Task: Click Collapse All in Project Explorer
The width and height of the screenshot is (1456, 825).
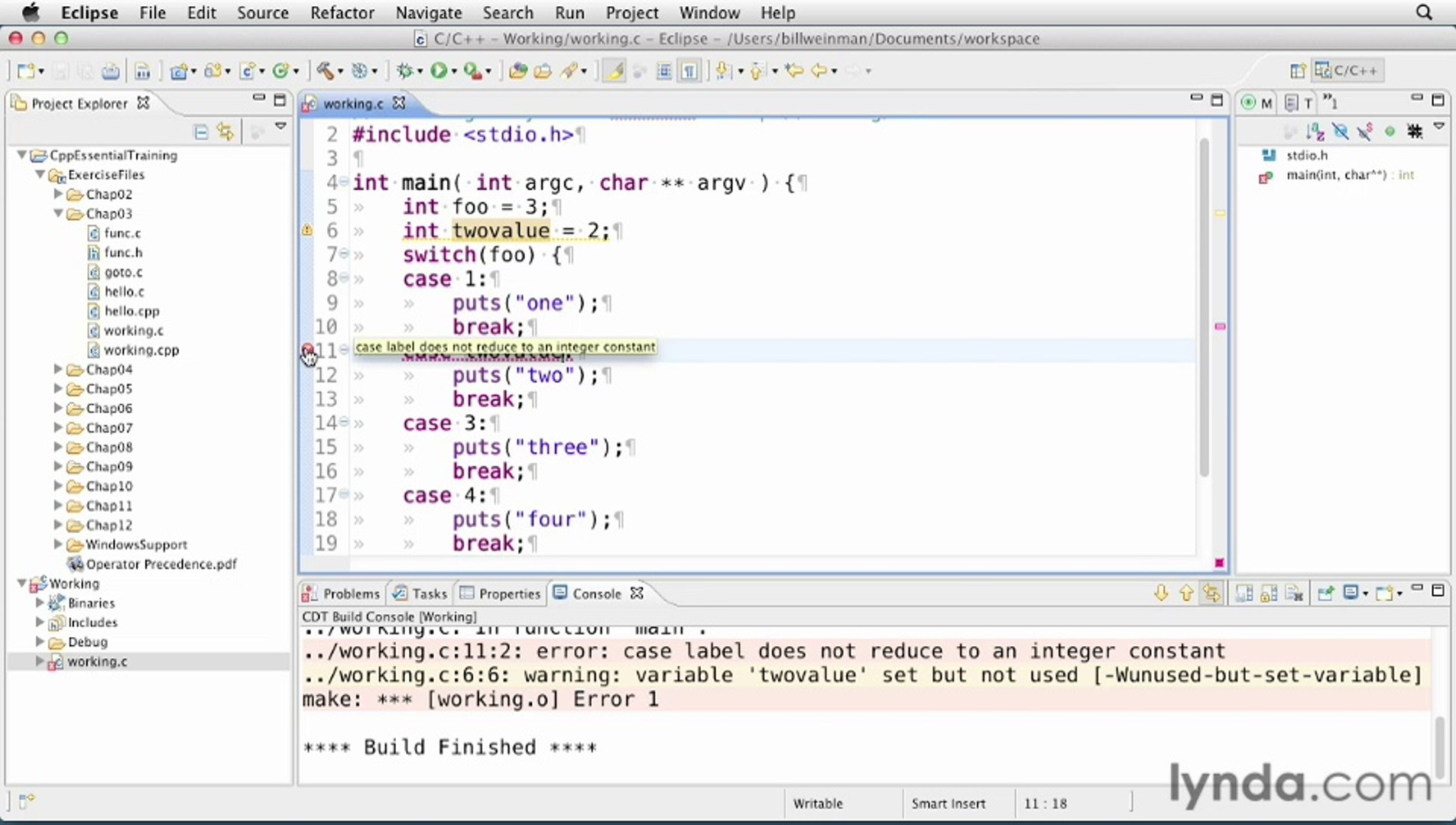Action: [x=201, y=132]
